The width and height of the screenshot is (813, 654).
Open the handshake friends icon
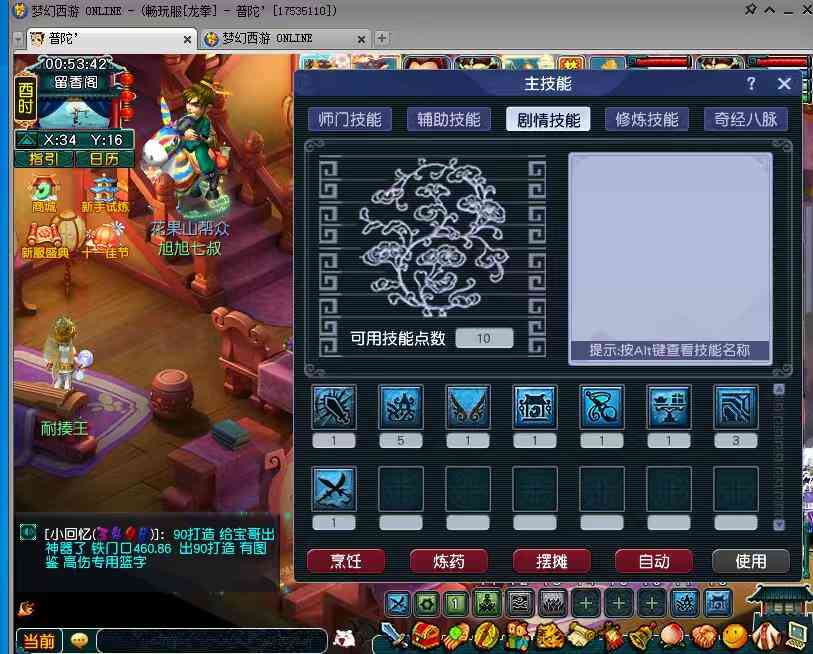coord(704,636)
